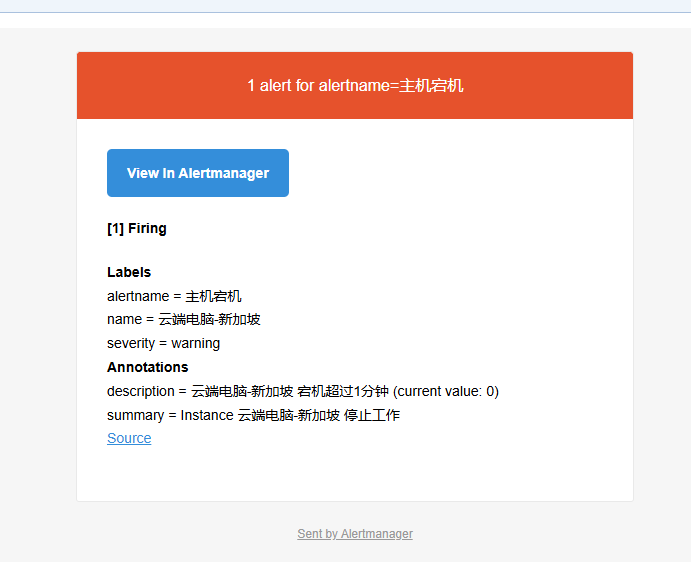Click the View In Alertmanager button
This screenshot has width=691, height=562.
[x=198, y=173]
